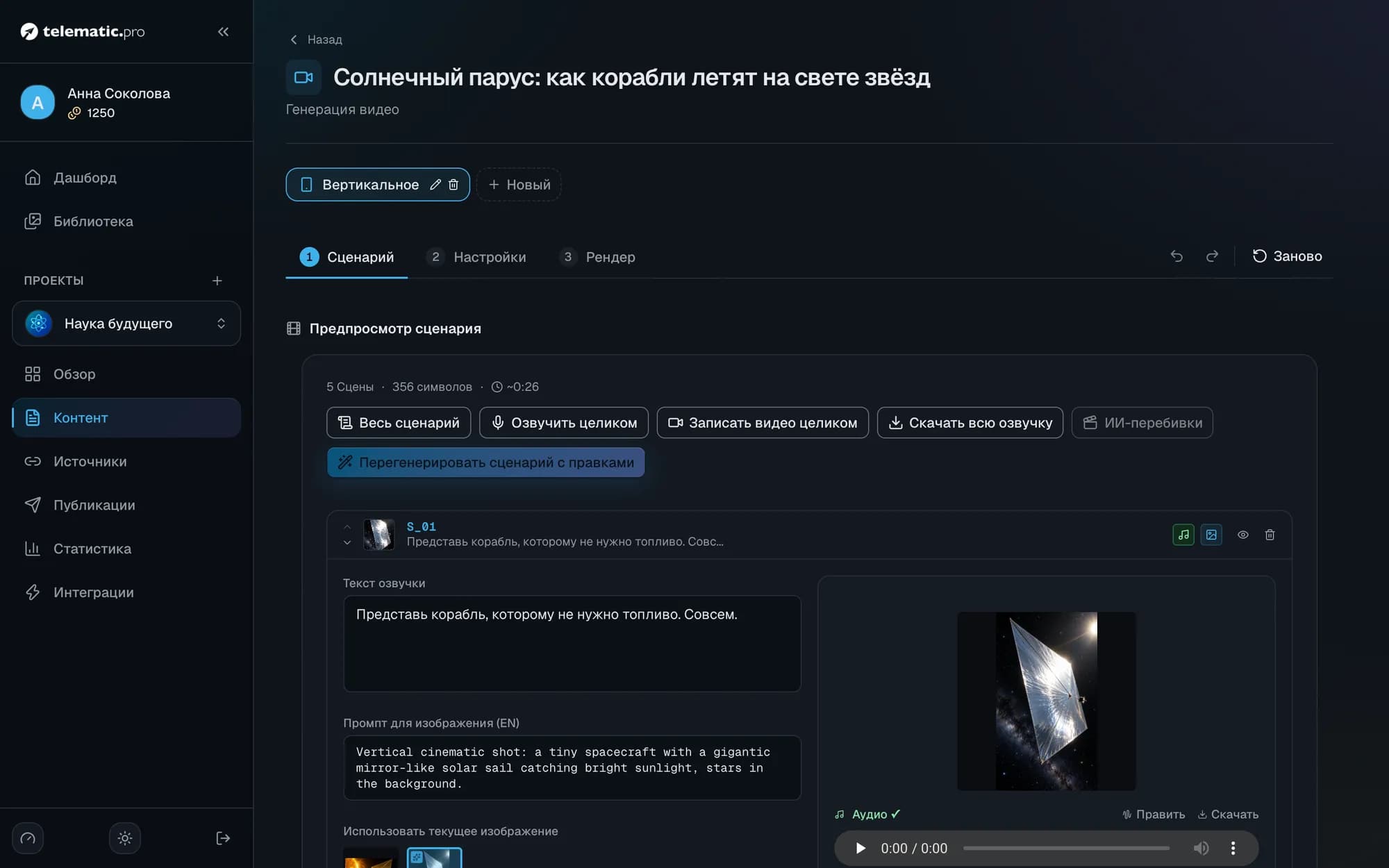Move scene S_01 down with the chevron
This screenshot has width=1389, height=868.
point(347,543)
